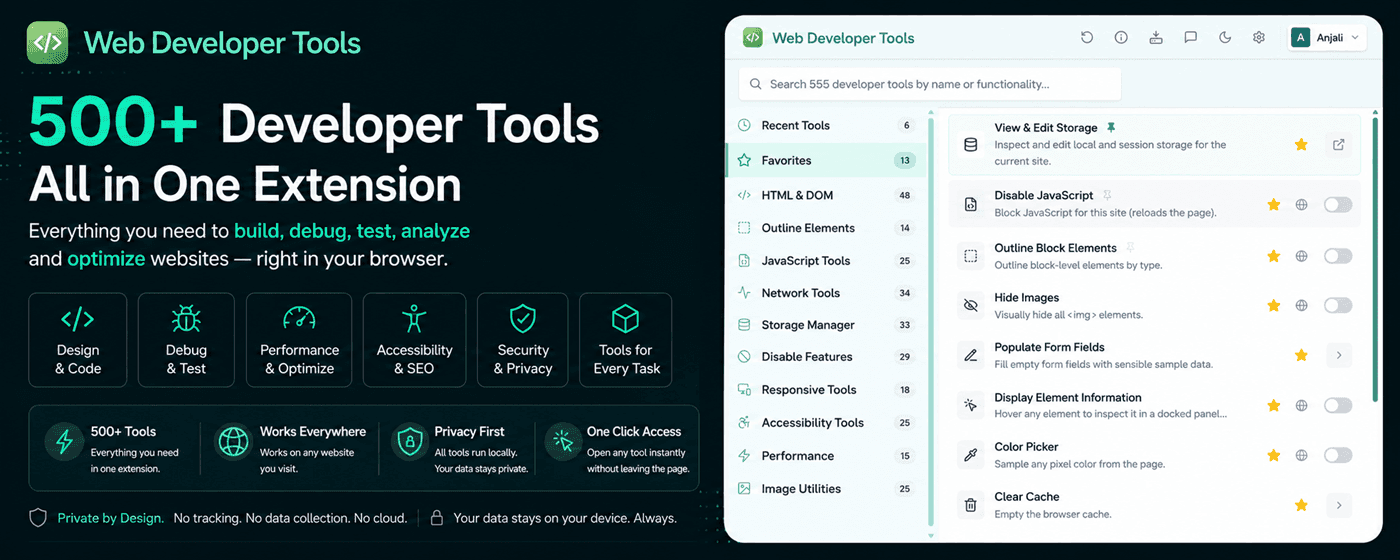The height and width of the screenshot is (560, 1400).
Task: Click Security & Privacy feature card
Action: coord(523,340)
